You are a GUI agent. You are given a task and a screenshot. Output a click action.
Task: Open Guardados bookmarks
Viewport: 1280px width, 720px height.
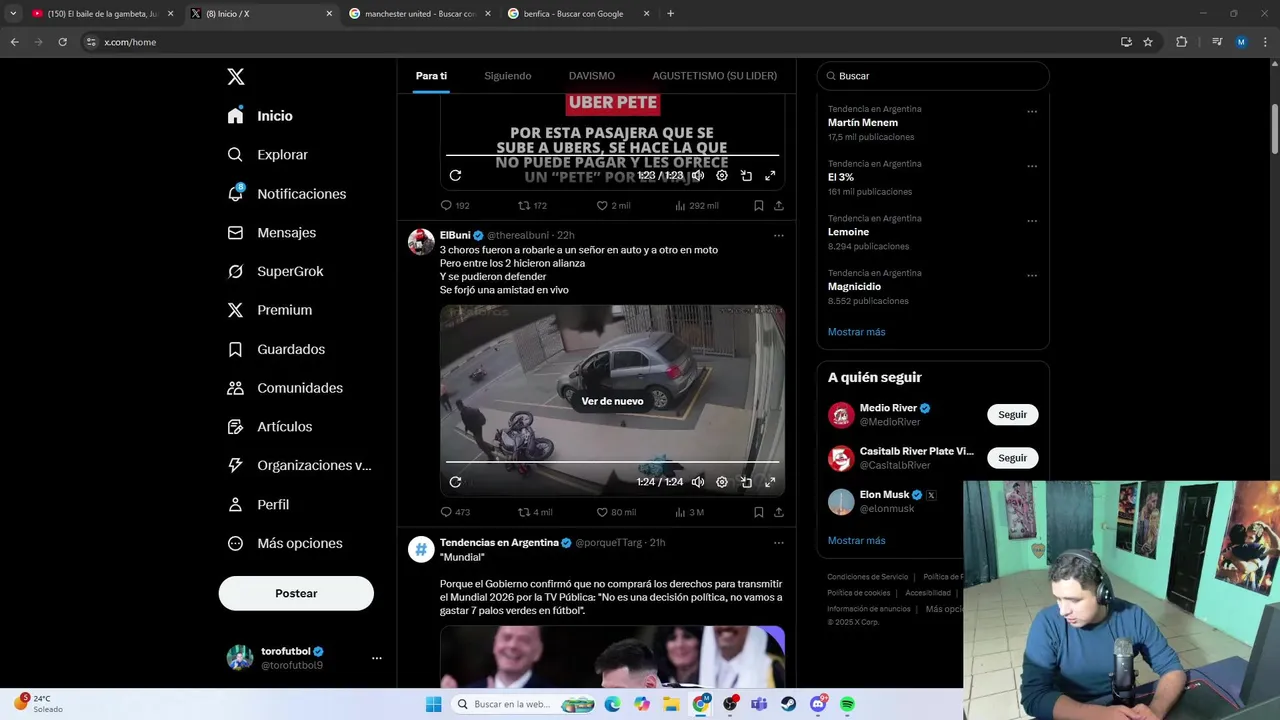click(276, 349)
